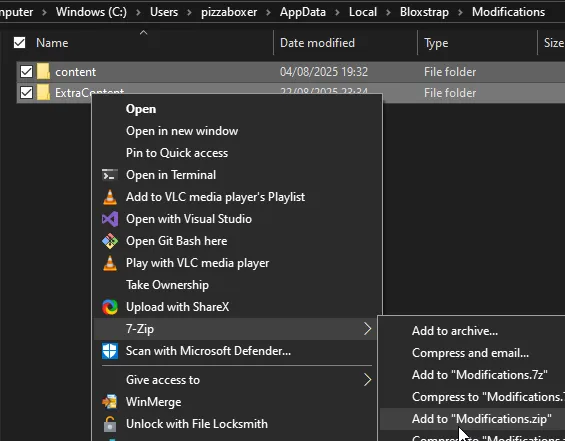565x441 pixels.
Task: Click the ShareX icon
Action: point(110,307)
